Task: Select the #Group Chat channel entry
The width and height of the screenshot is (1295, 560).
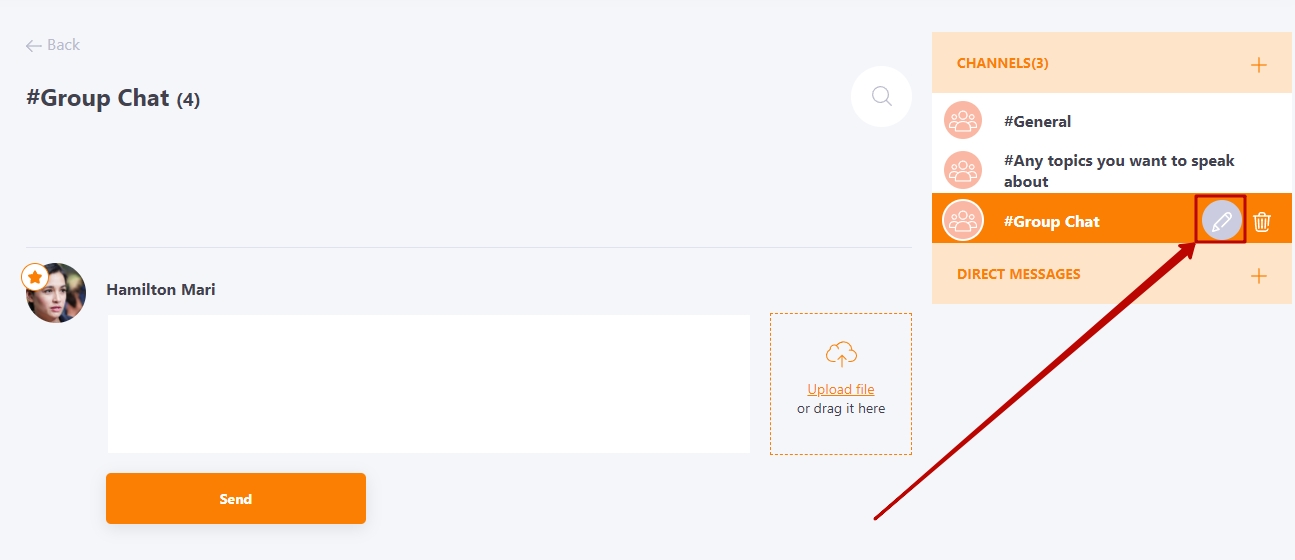Action: [x=1112, y=221]
